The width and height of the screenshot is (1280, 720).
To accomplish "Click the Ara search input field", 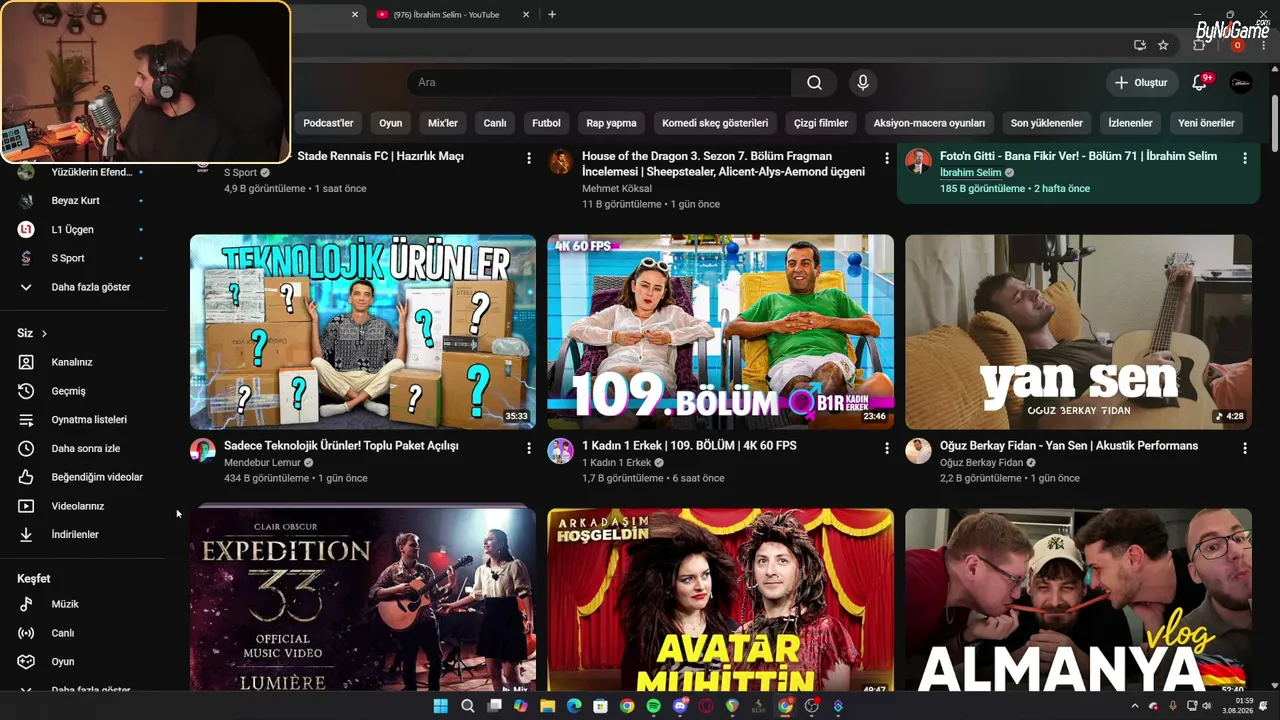I will click(600, 83).
